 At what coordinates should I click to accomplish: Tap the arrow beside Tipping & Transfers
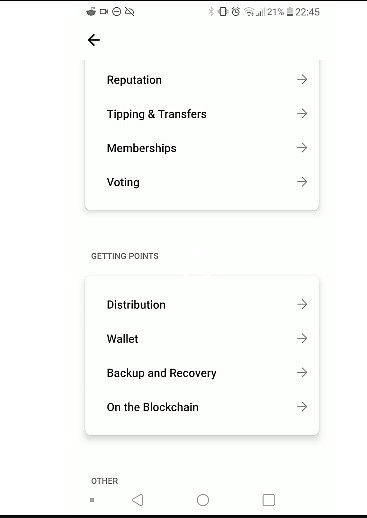tap(302, 113)
